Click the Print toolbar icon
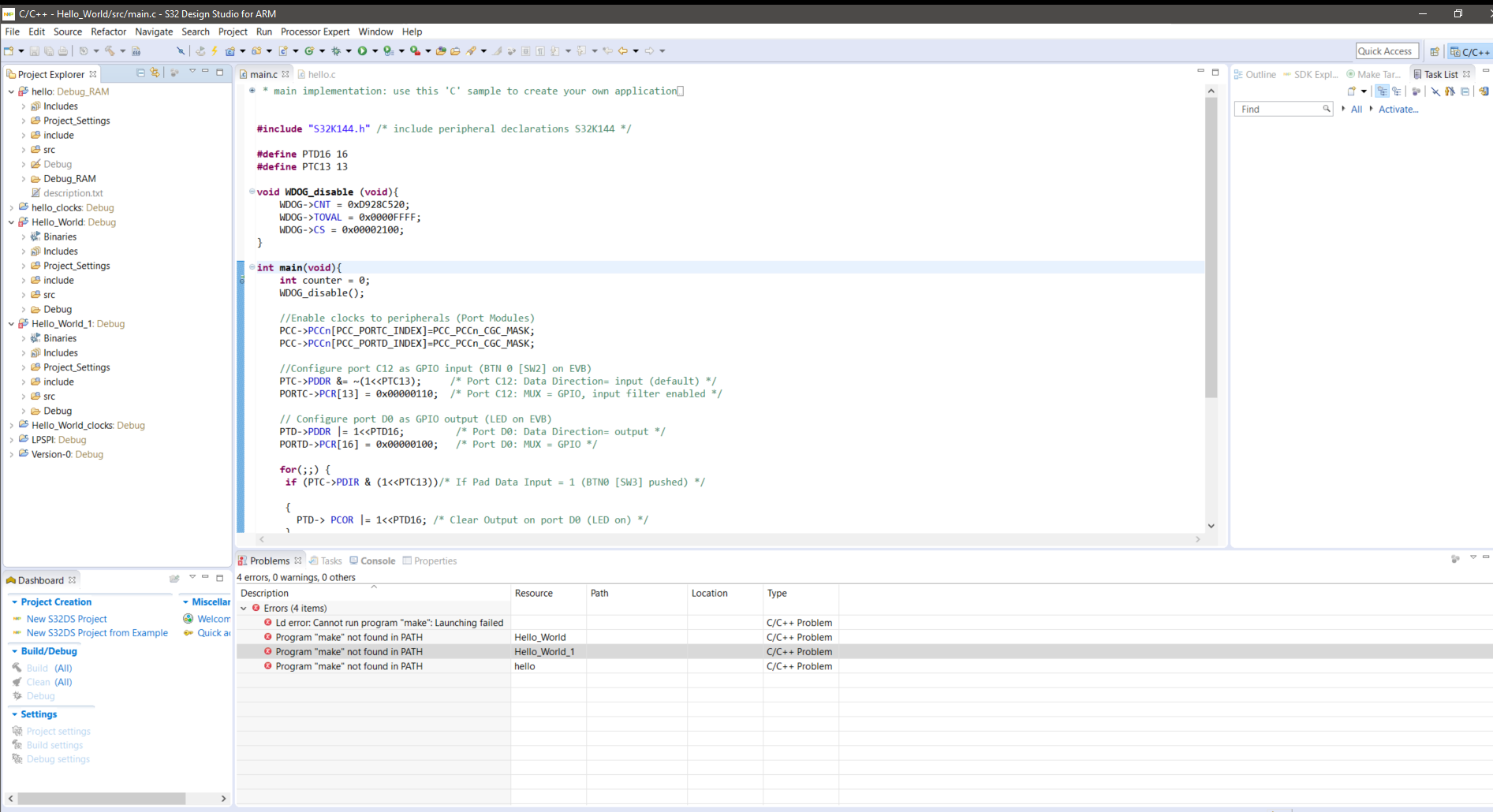1493x812 pixels. (x=63, y=50)
